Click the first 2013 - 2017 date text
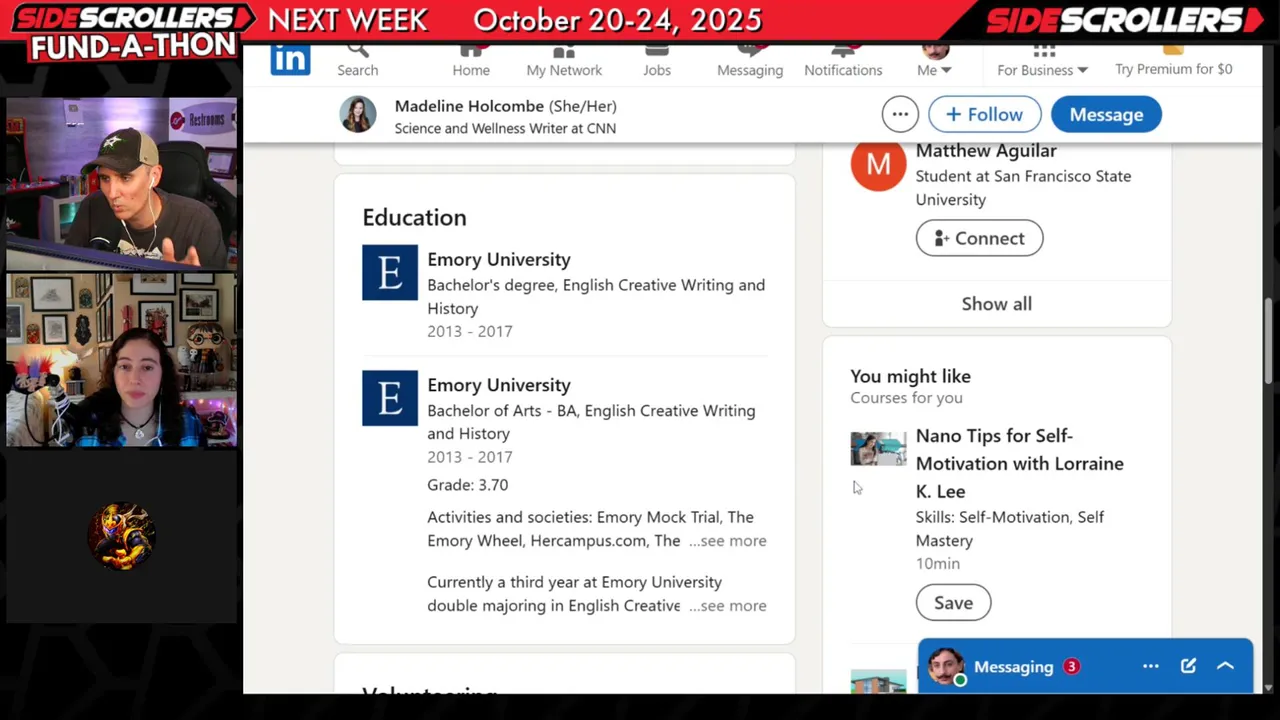1280x720 pixels. tap(469, 331)
